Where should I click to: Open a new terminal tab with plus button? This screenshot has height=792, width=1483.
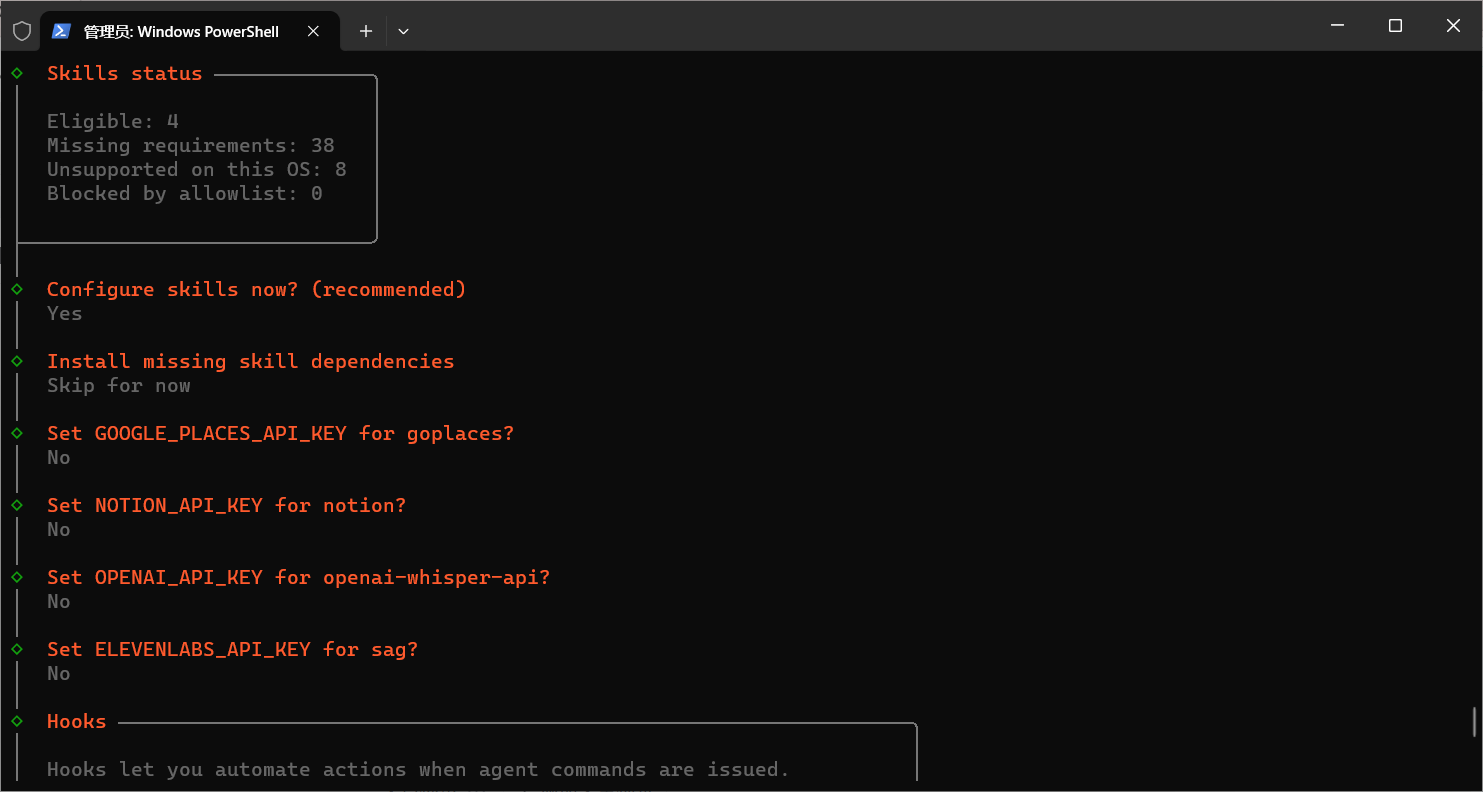pos(366,31)
